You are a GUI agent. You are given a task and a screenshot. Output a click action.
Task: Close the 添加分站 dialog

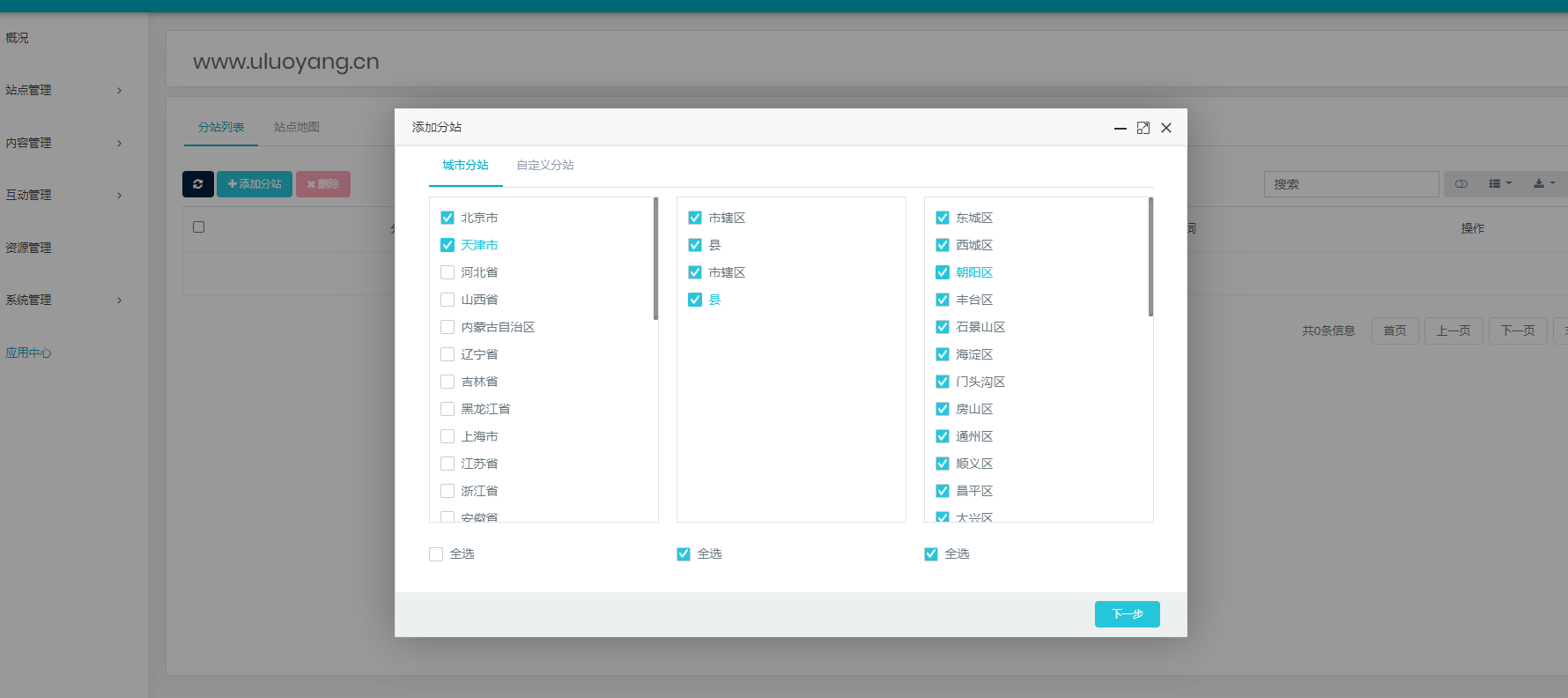(x=1166, y=128)
